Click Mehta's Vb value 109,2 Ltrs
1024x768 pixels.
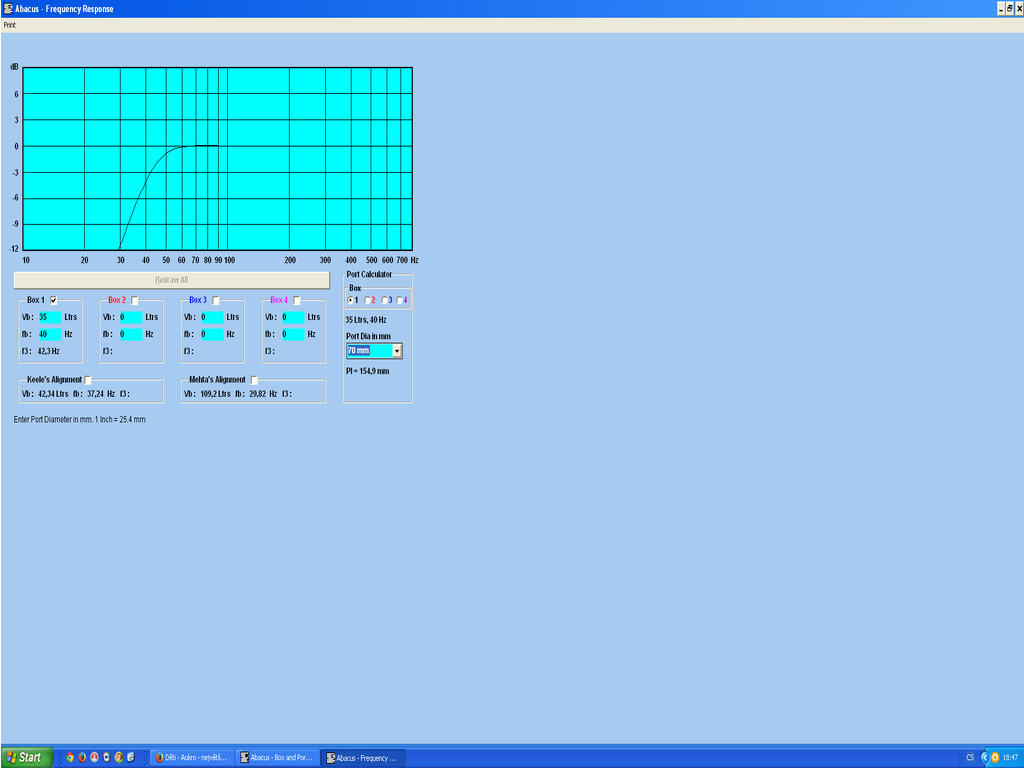click(x=216, y=394)
